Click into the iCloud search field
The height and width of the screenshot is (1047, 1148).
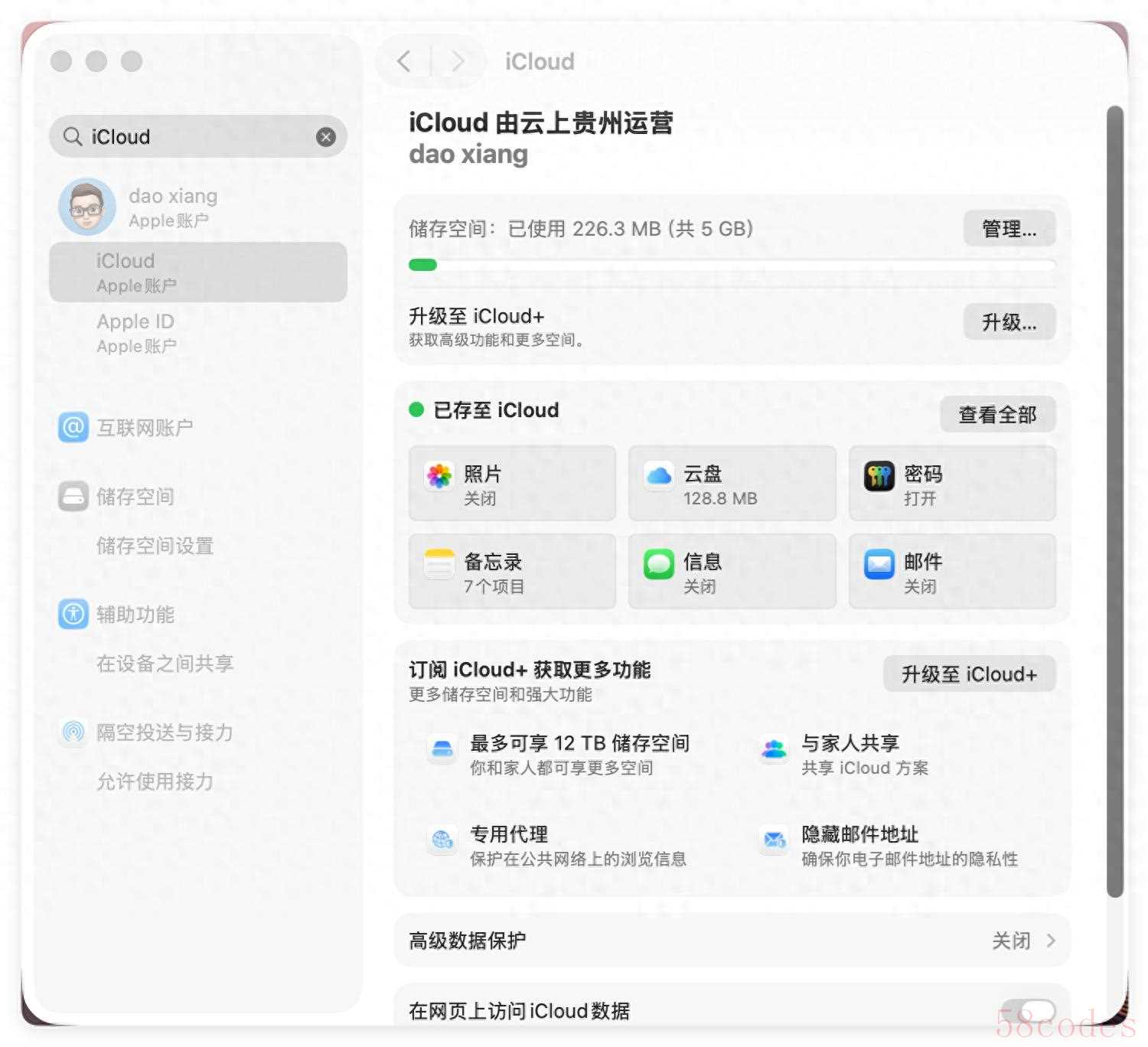[x=198, y=137]
